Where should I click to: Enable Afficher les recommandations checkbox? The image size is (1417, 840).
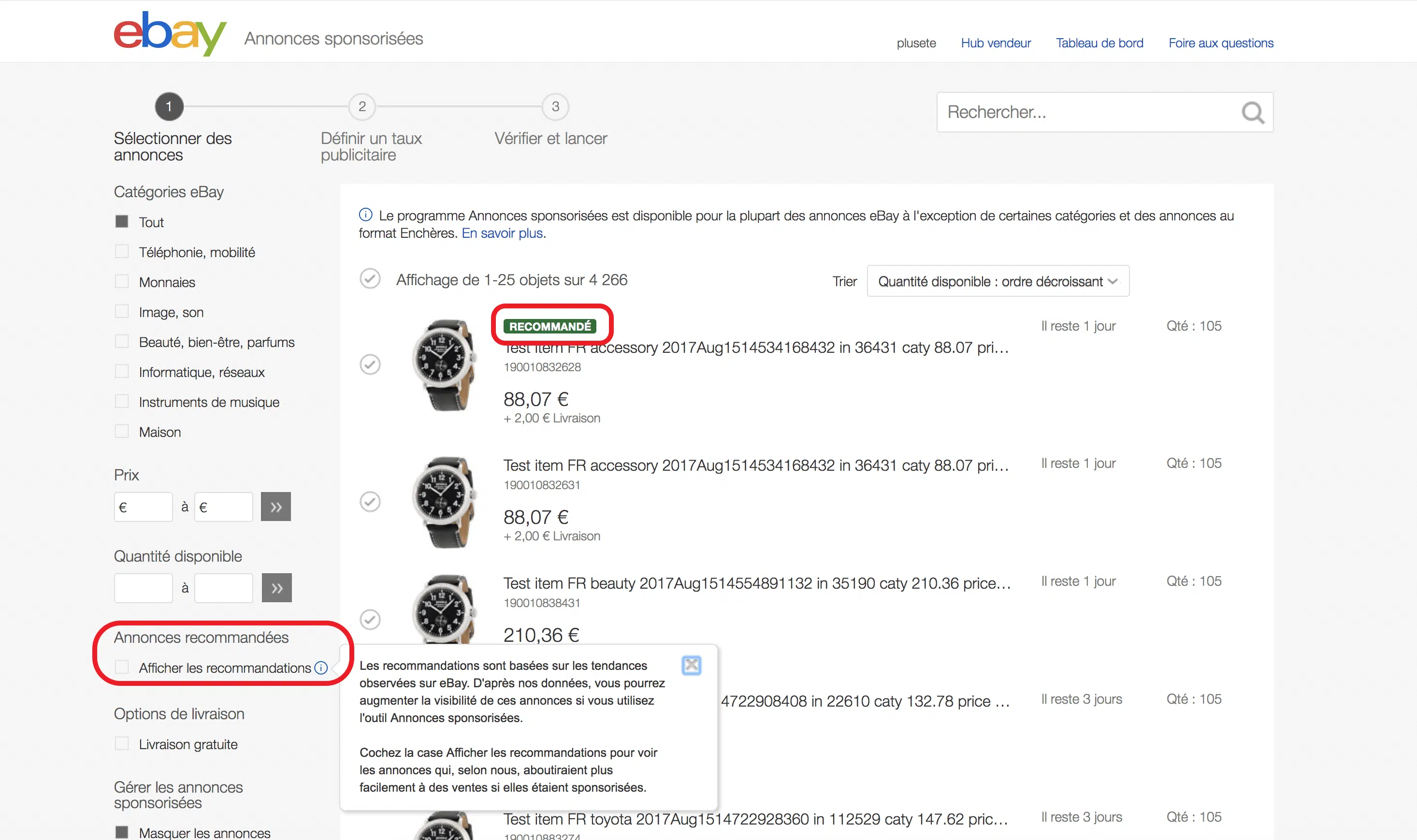pyautogui.click(x=122, y=667)
